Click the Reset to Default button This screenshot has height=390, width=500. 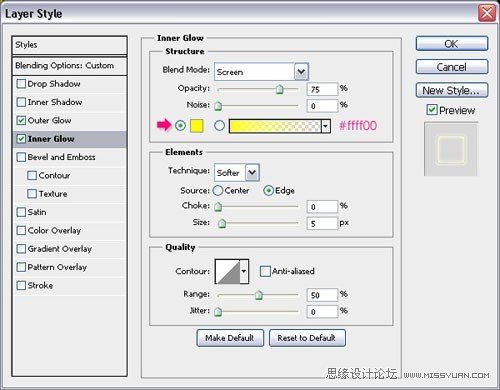307,338
